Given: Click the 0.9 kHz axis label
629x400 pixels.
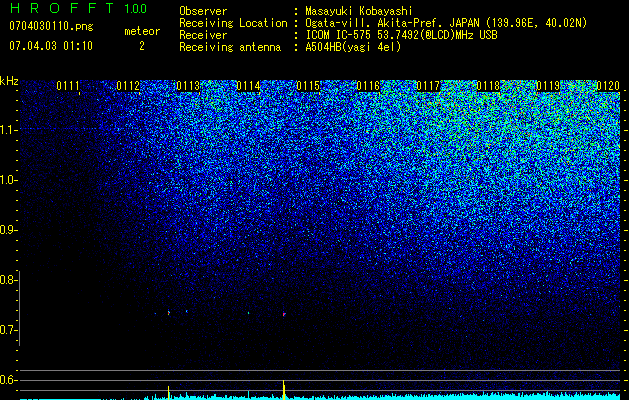Looking at the screenshot, I should tap(7, 230).
